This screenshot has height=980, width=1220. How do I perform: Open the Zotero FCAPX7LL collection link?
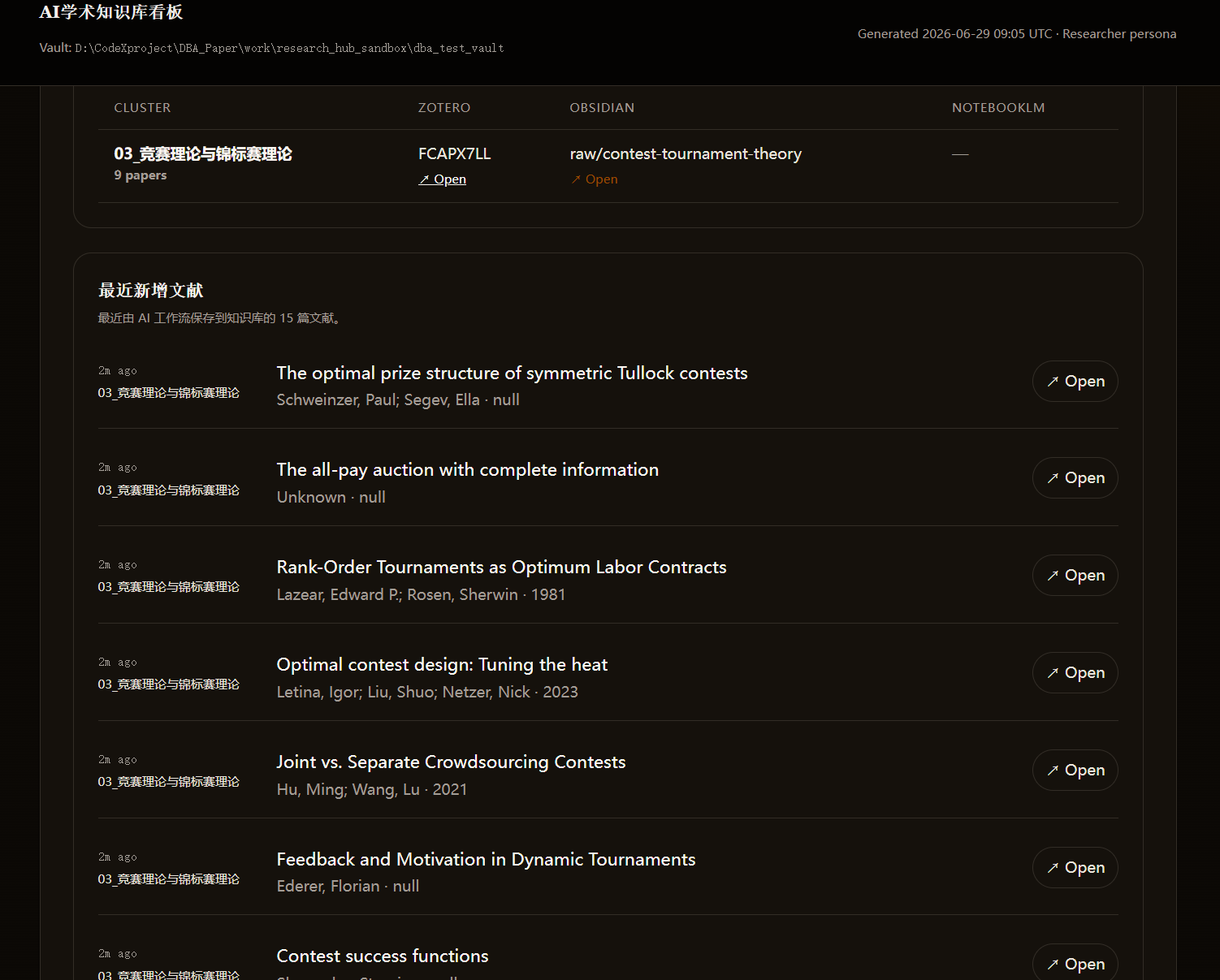pos(442,179)
